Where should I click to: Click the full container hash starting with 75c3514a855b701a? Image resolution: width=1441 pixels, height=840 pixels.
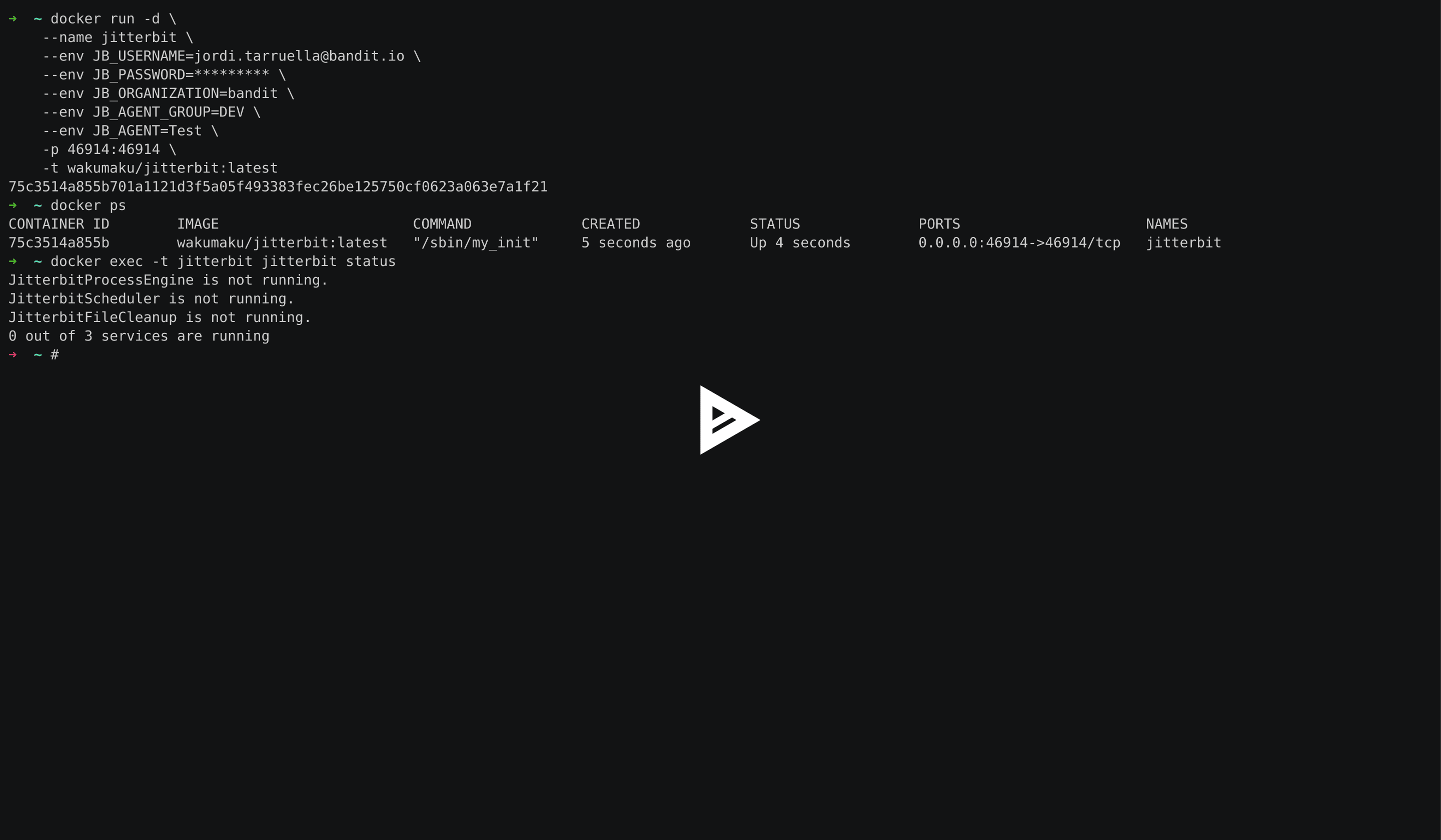coord(278,187)
